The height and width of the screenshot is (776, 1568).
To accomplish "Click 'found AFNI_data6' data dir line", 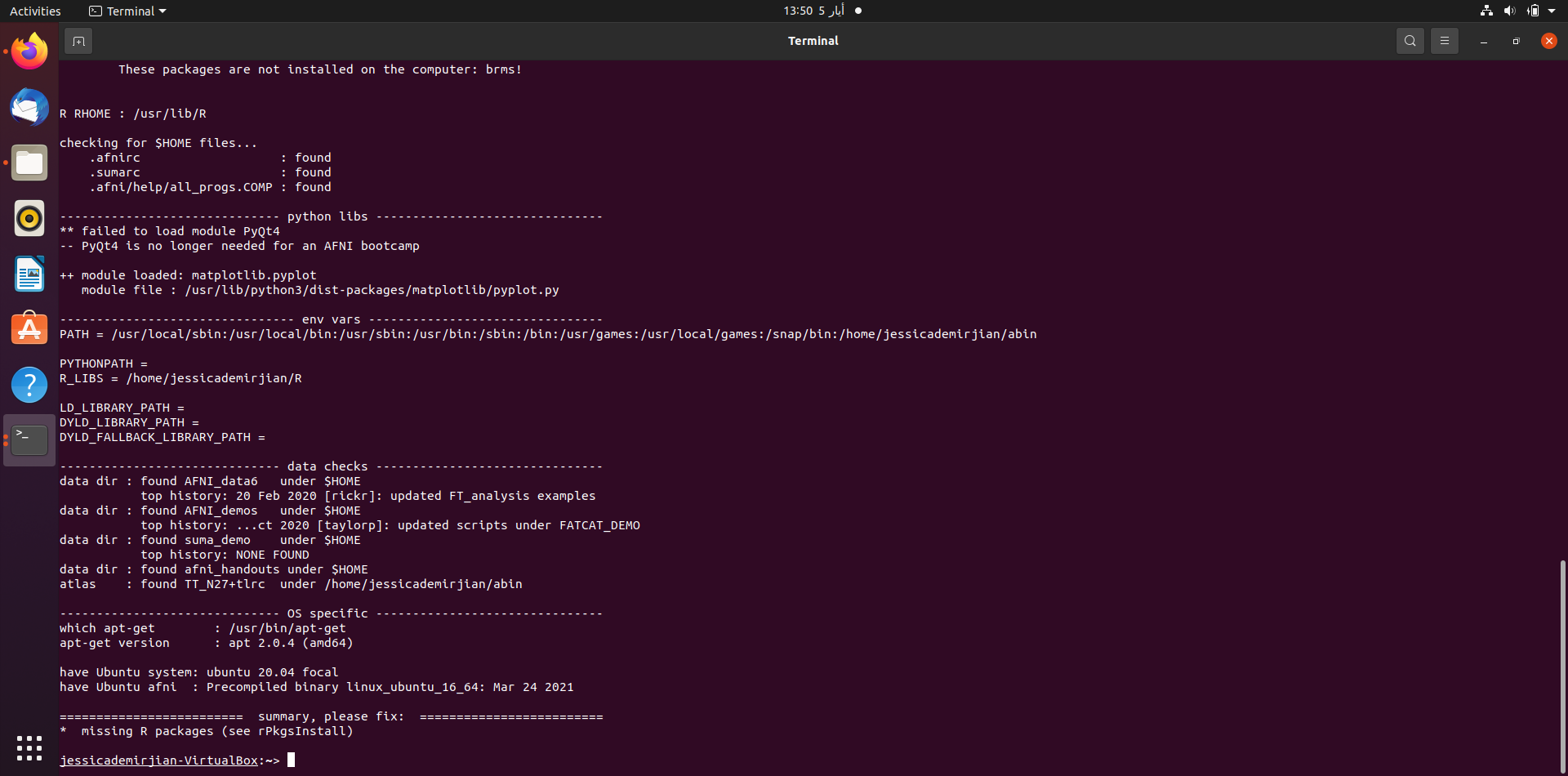I will coord(210,481).
